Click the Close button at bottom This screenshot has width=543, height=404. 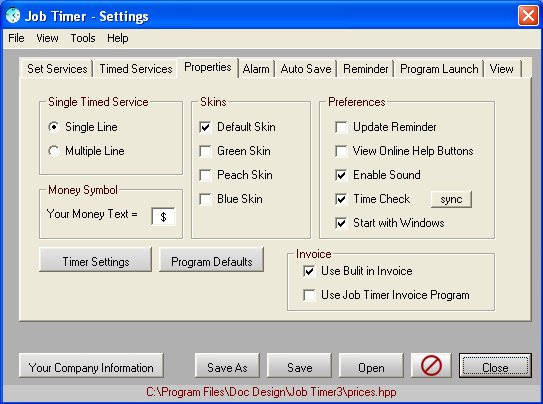495,366
